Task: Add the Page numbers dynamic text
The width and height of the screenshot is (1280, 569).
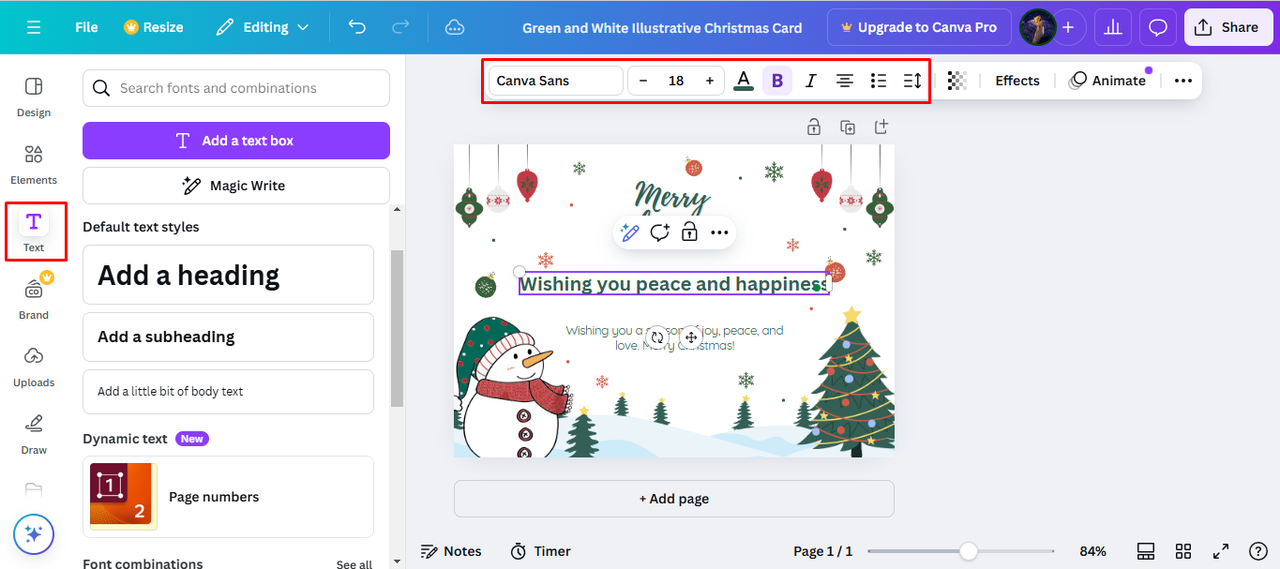Action: 228,497
